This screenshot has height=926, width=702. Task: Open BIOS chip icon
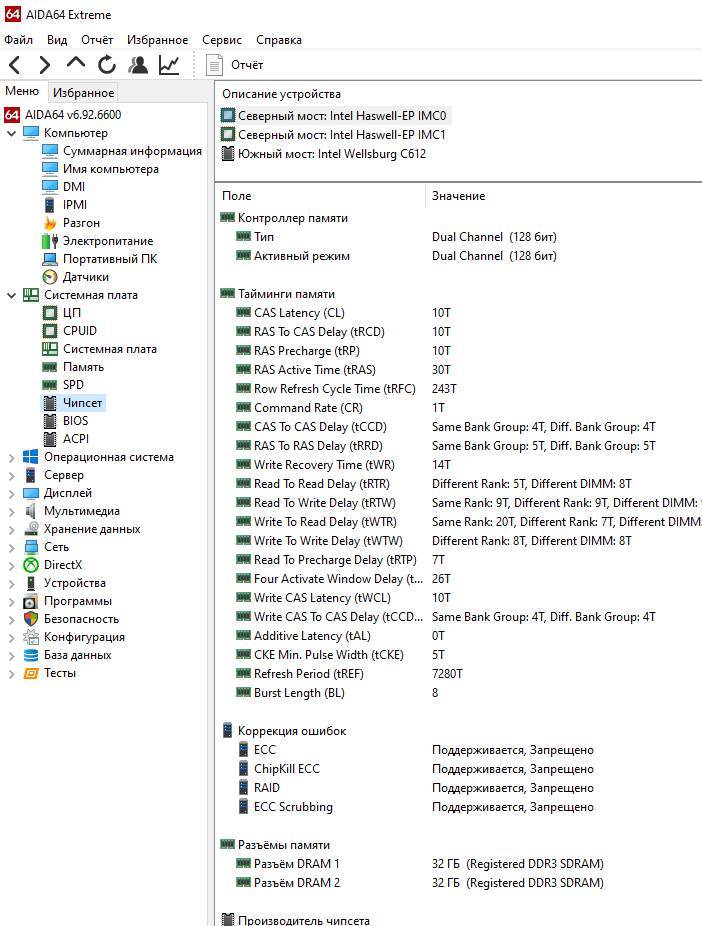[50, 421]
